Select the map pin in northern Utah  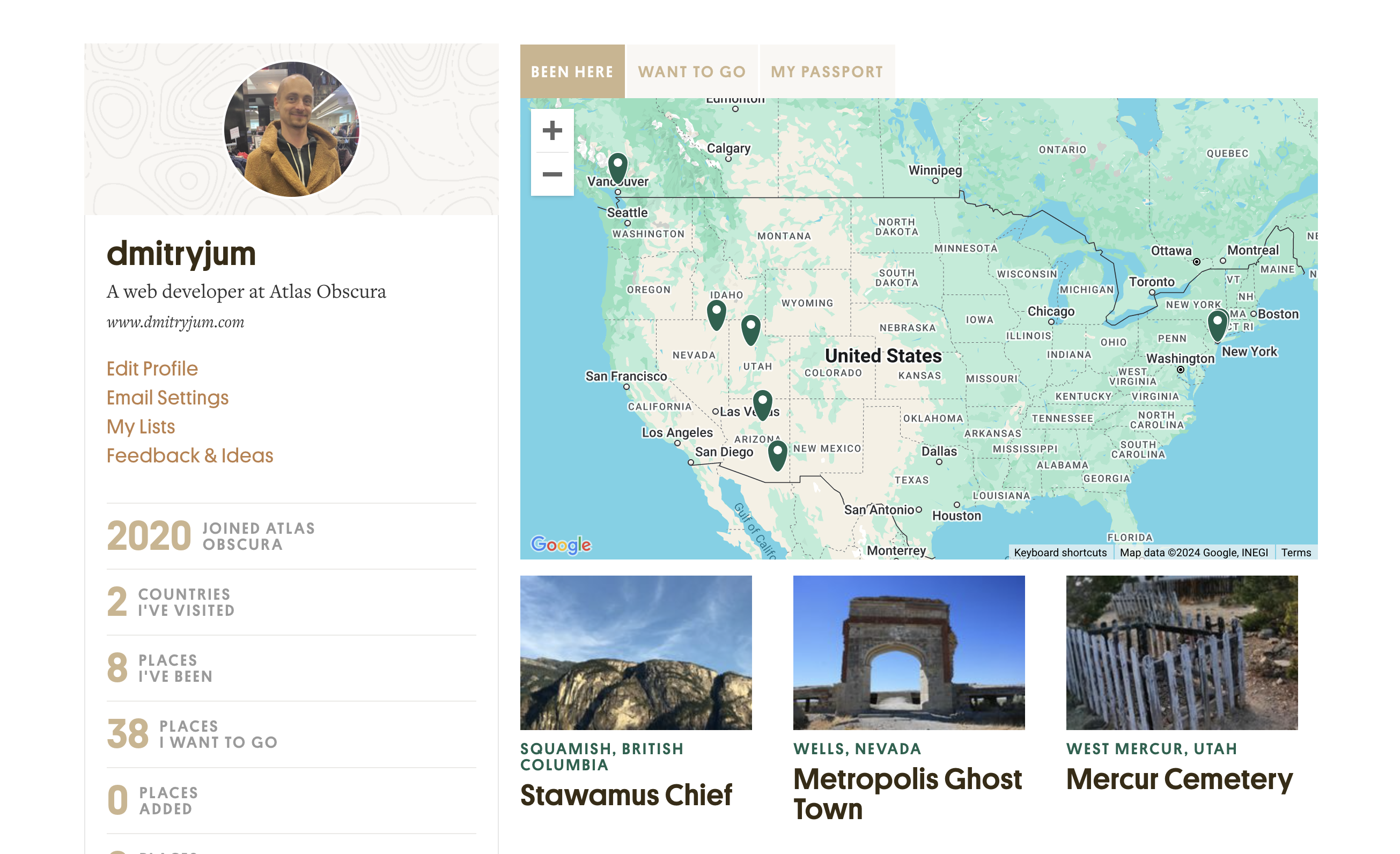[751, 330]
